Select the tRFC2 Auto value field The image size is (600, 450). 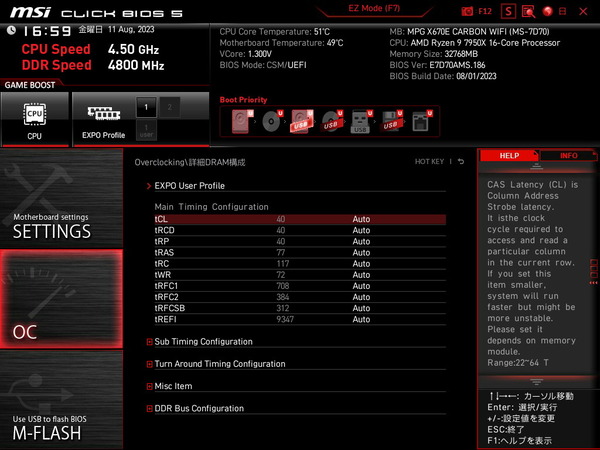[361, 297]
